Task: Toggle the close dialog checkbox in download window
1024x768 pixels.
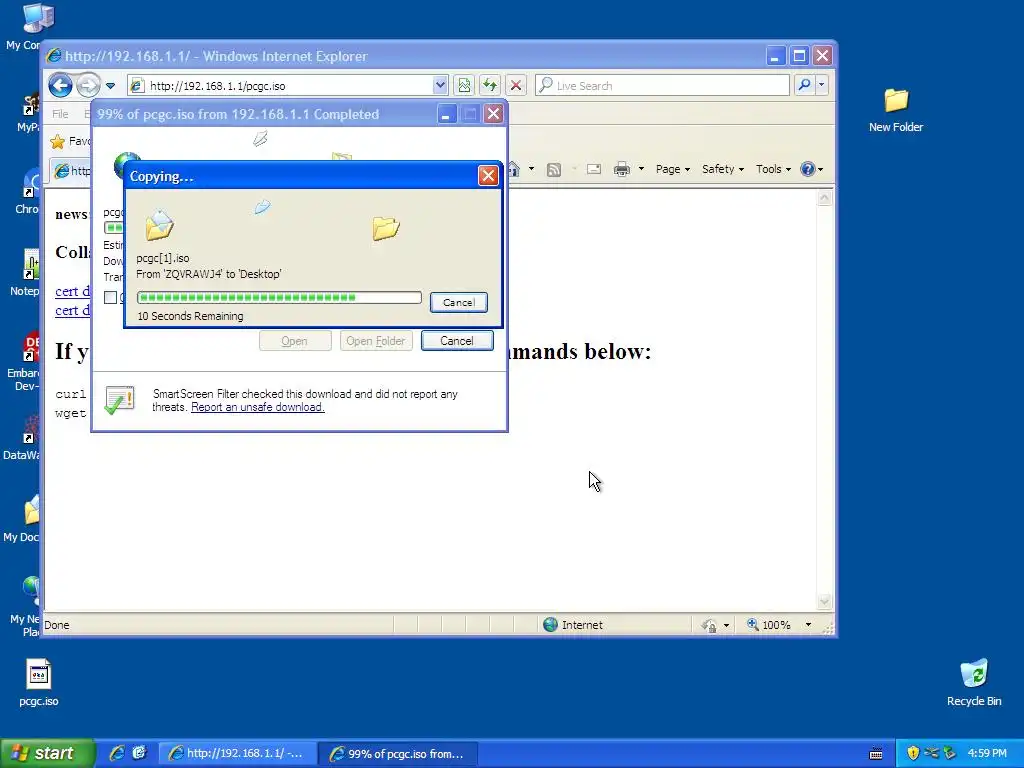Action: 110,298
